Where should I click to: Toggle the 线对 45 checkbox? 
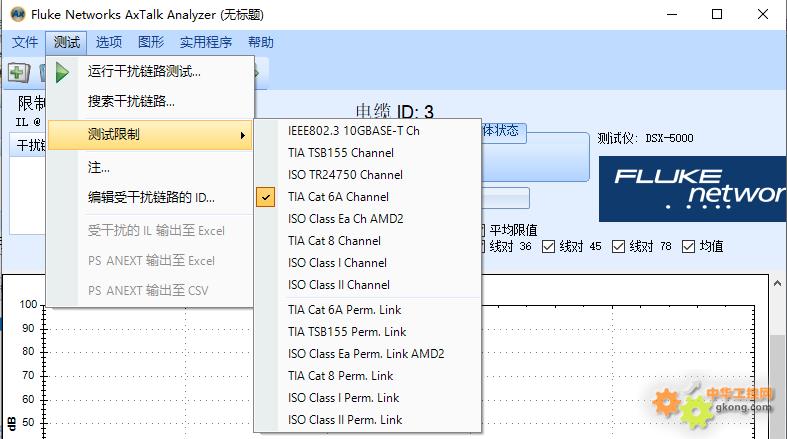coord(550,247)
